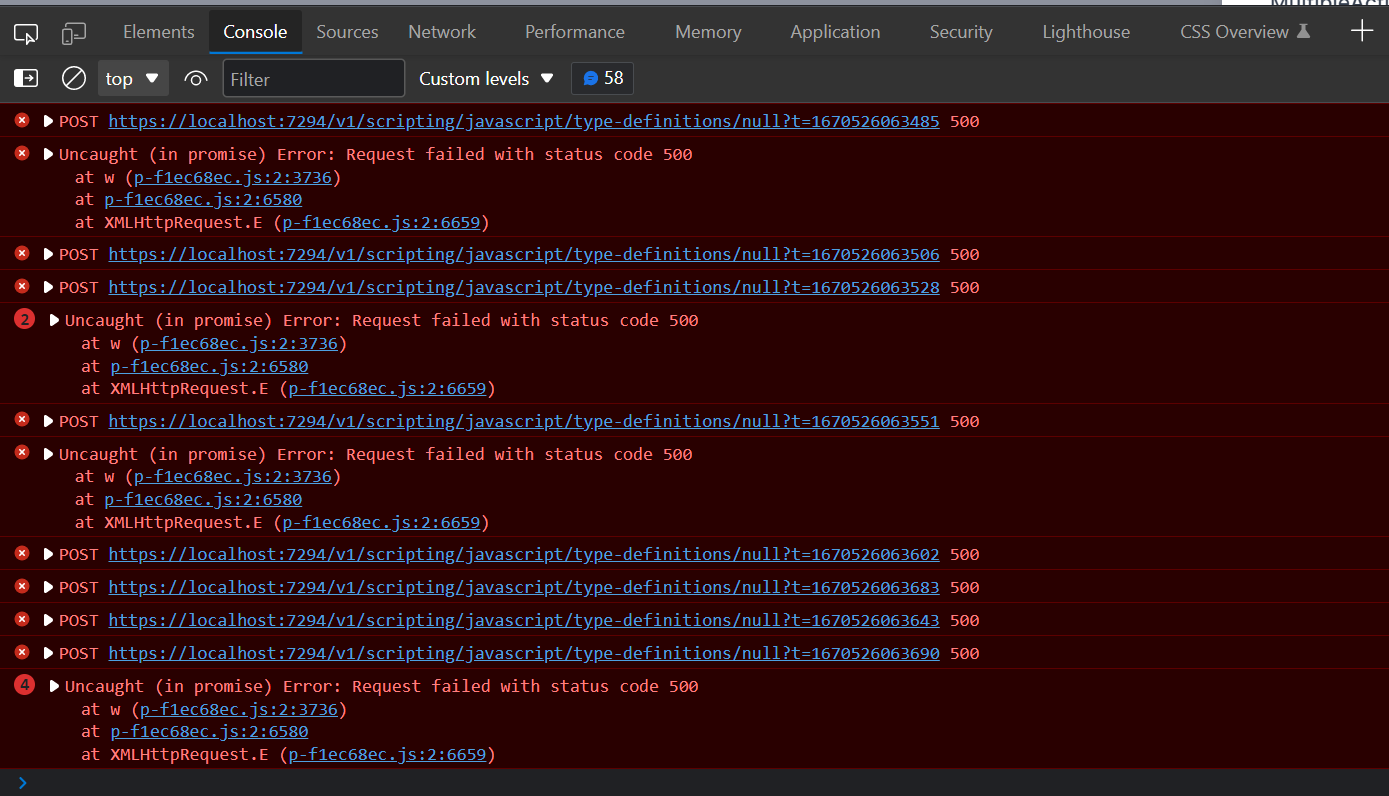
Task: Activate the inspect element picker icon
Action: point(26,33)
